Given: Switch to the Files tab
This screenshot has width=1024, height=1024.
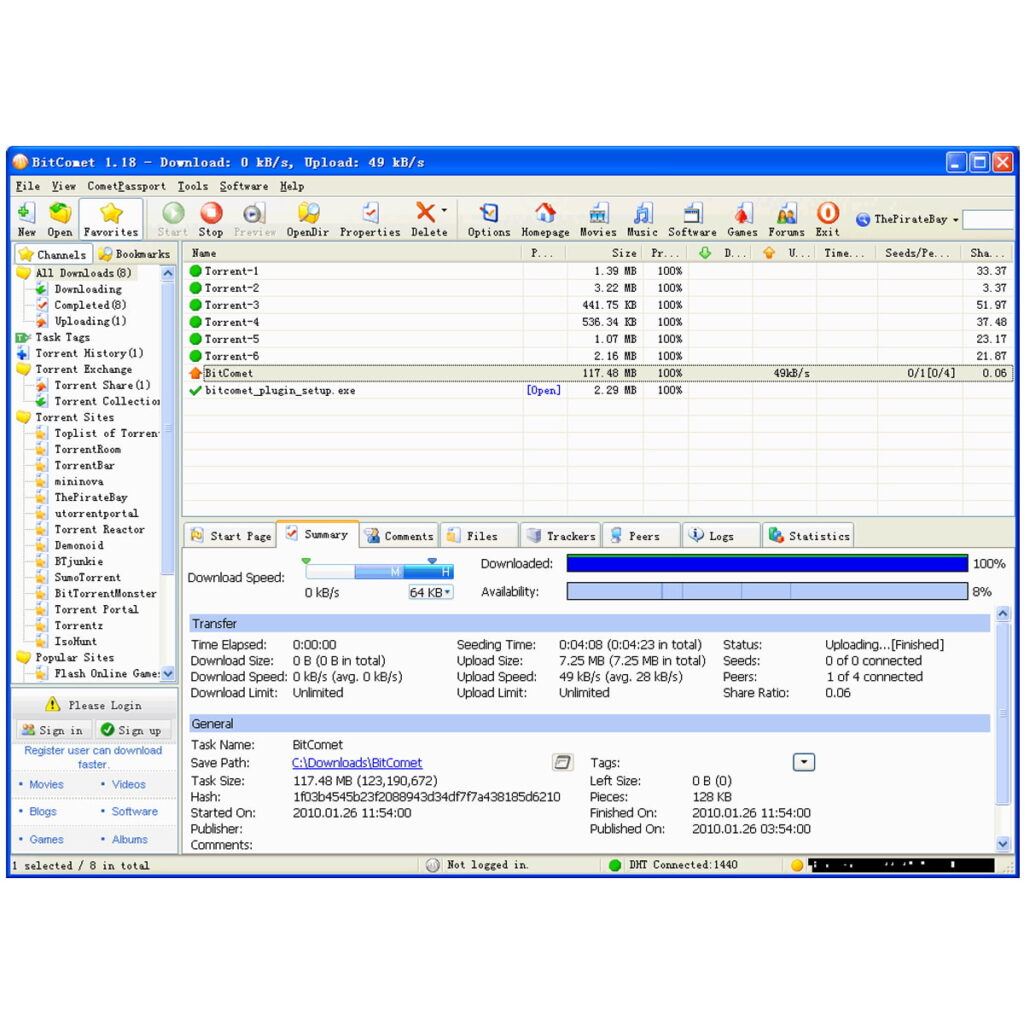Looking at the screenshot, I should [x=479, y=536].
